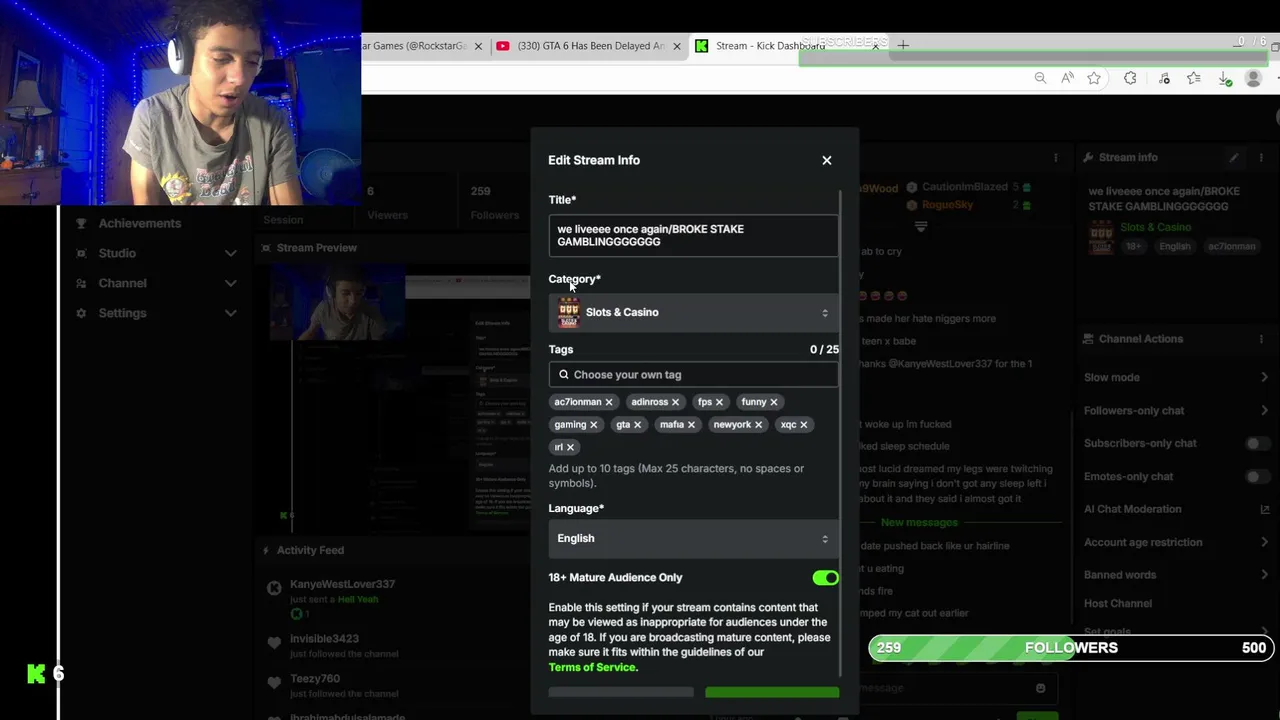1280x720 pixels.
Task: Open the Category dropdown showing Slots & Casino
Action: (694, 312)
